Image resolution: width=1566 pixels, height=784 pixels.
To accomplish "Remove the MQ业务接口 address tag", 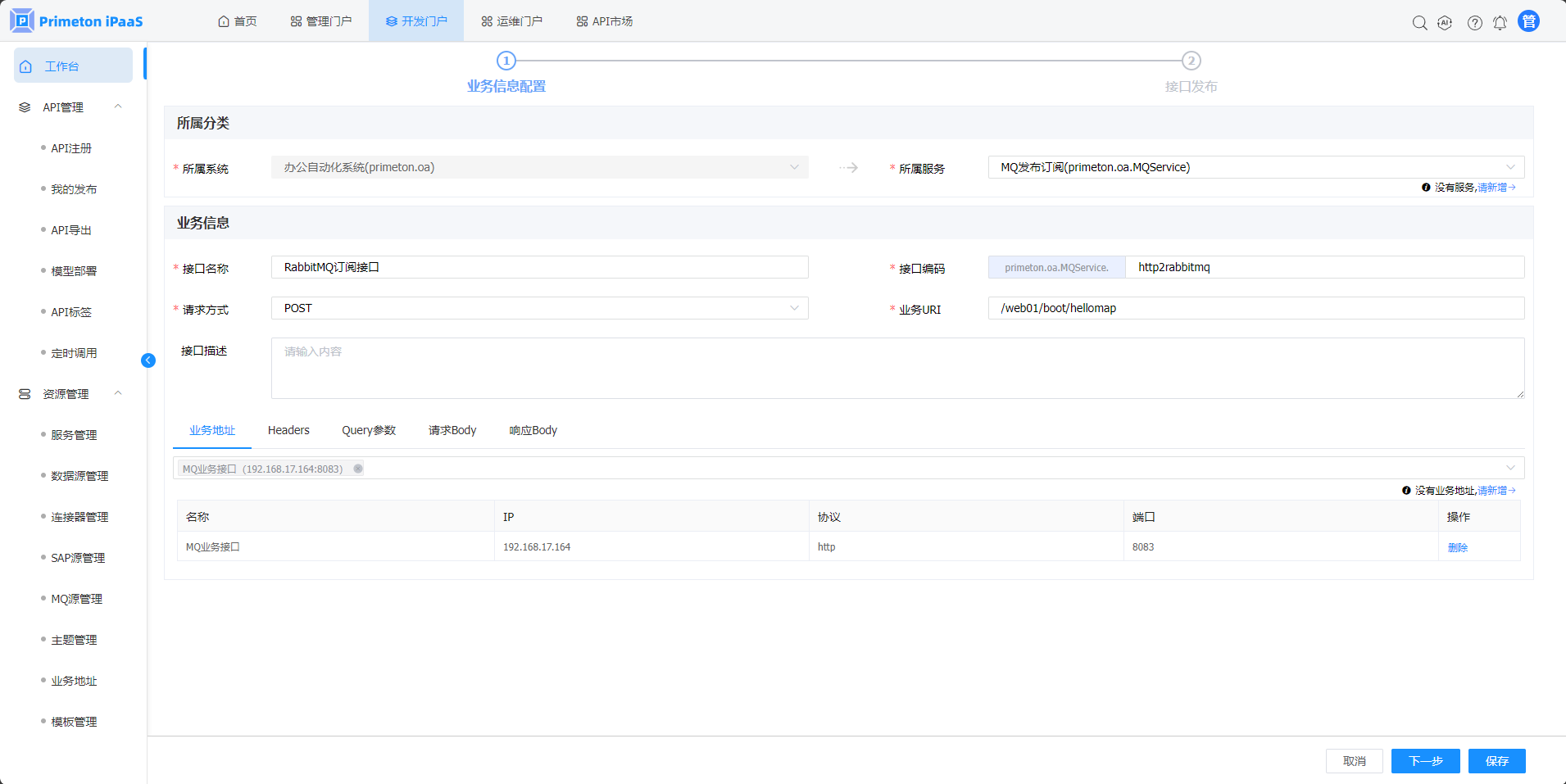I will 358,469.
